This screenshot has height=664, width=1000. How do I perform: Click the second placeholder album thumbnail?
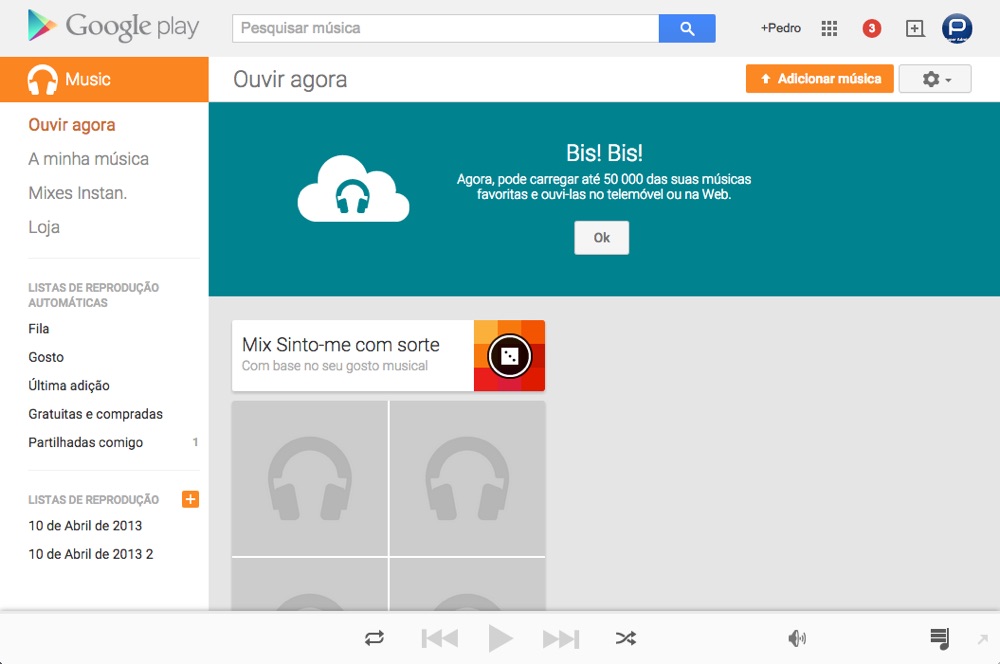point(467,478)
